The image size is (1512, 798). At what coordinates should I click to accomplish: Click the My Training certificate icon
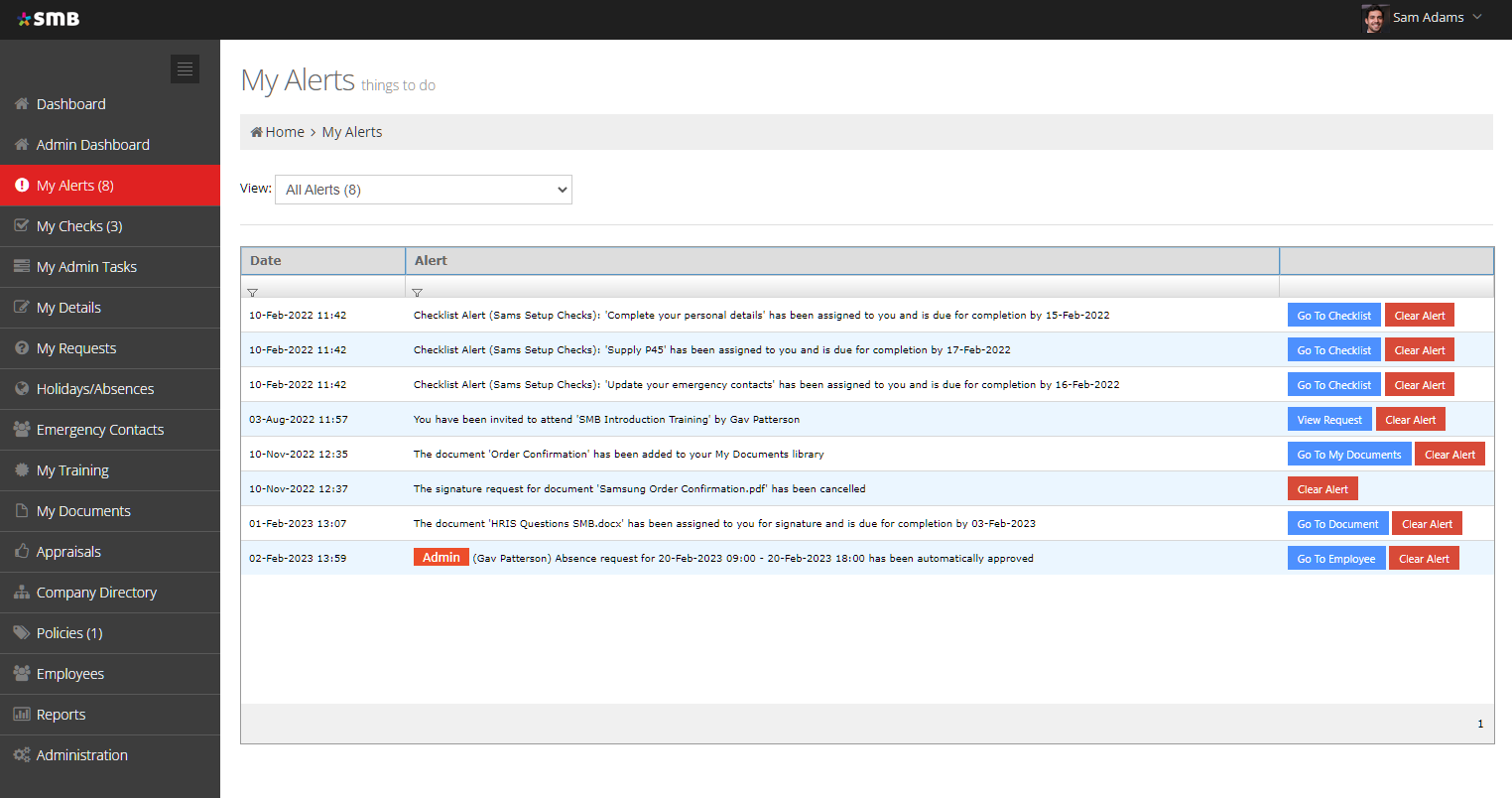pyautogui.click(x=22, y=470)
